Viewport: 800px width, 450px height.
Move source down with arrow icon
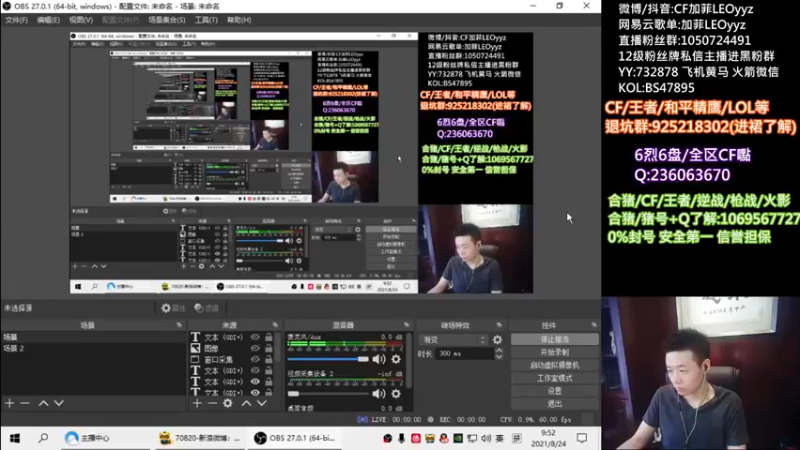(x=262, y=403)
